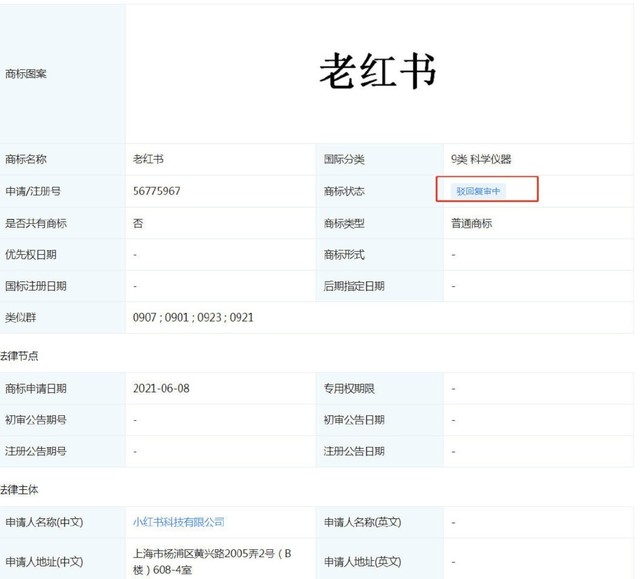
Task: Select application date 2021-06-08
Action: tap(161, 388)
